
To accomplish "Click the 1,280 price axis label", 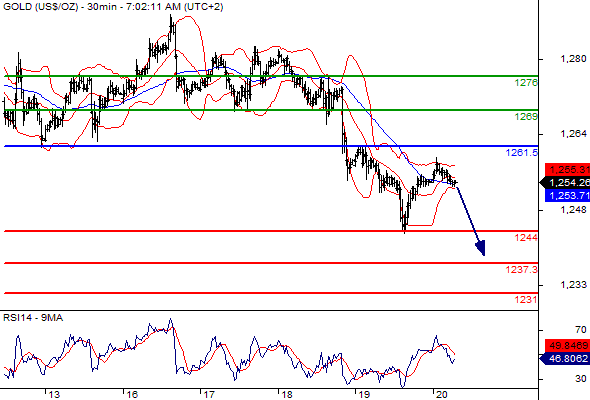I will pos(573,59).
